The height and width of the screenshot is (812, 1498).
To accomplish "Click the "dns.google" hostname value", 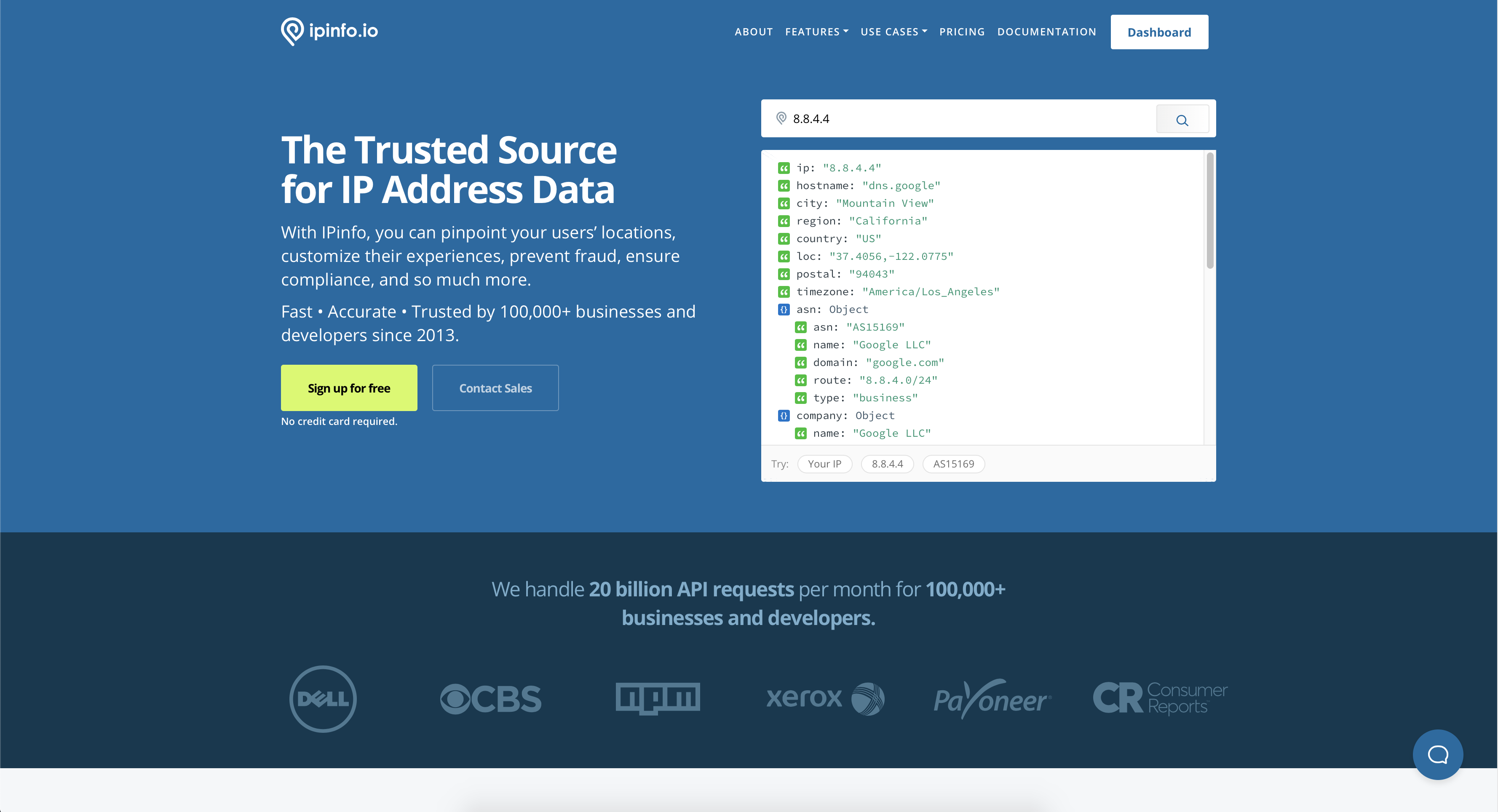I will click(901, 186).
